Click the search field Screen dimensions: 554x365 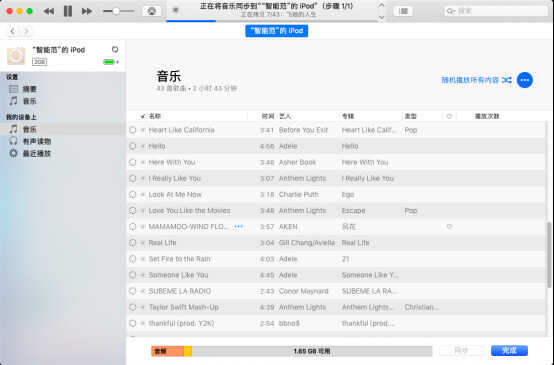pyautogui.click(x=496, y=11)
